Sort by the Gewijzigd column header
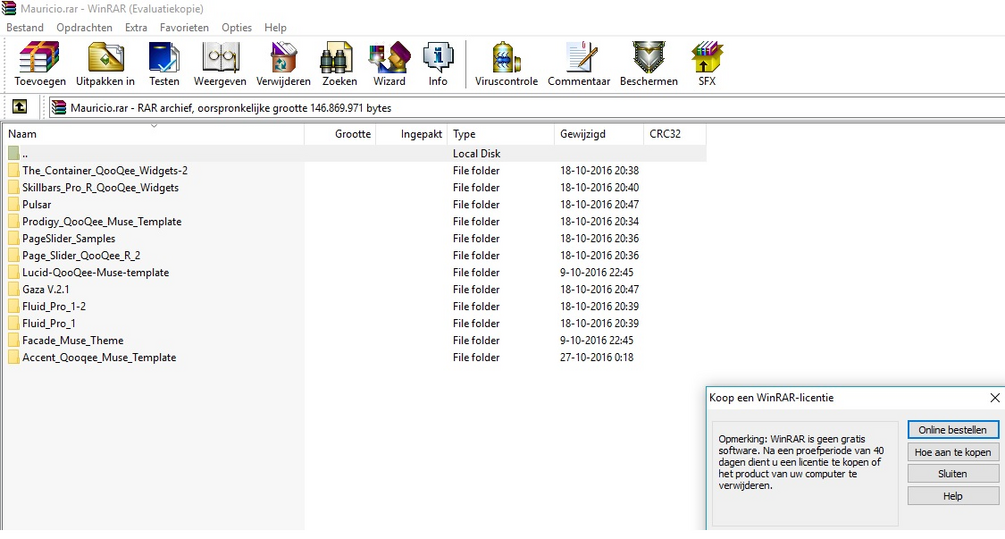The height and width of the screenshot is (539, 1005). coord(599,134)
